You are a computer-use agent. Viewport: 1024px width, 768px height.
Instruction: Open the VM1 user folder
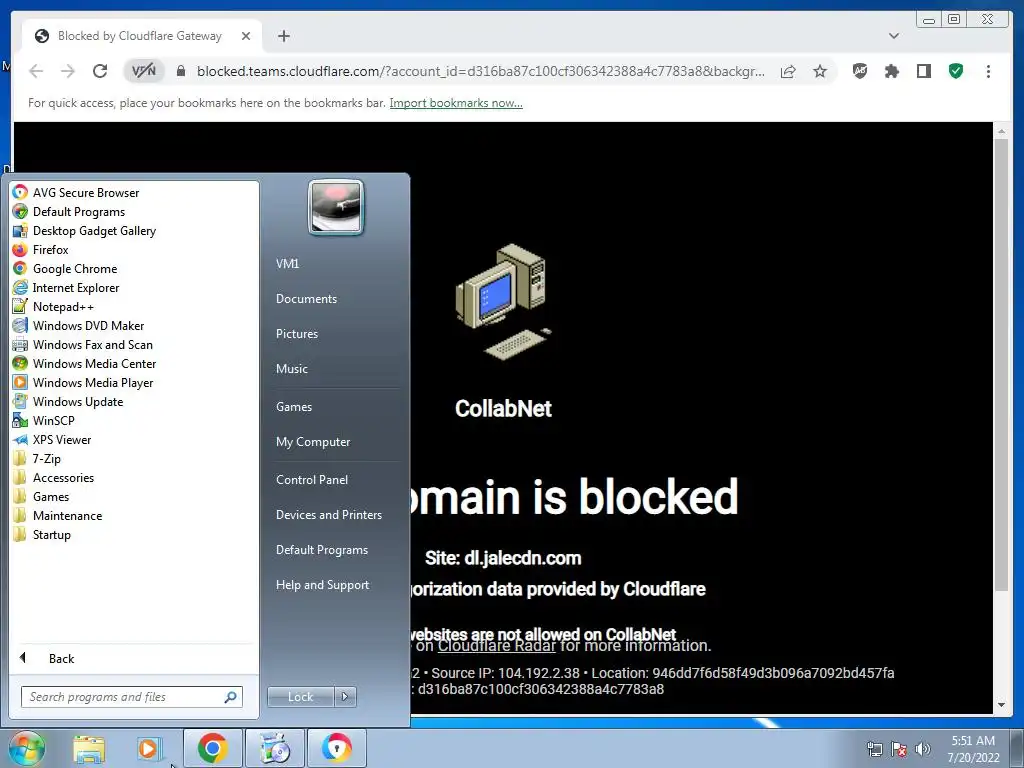click(287, 264)
